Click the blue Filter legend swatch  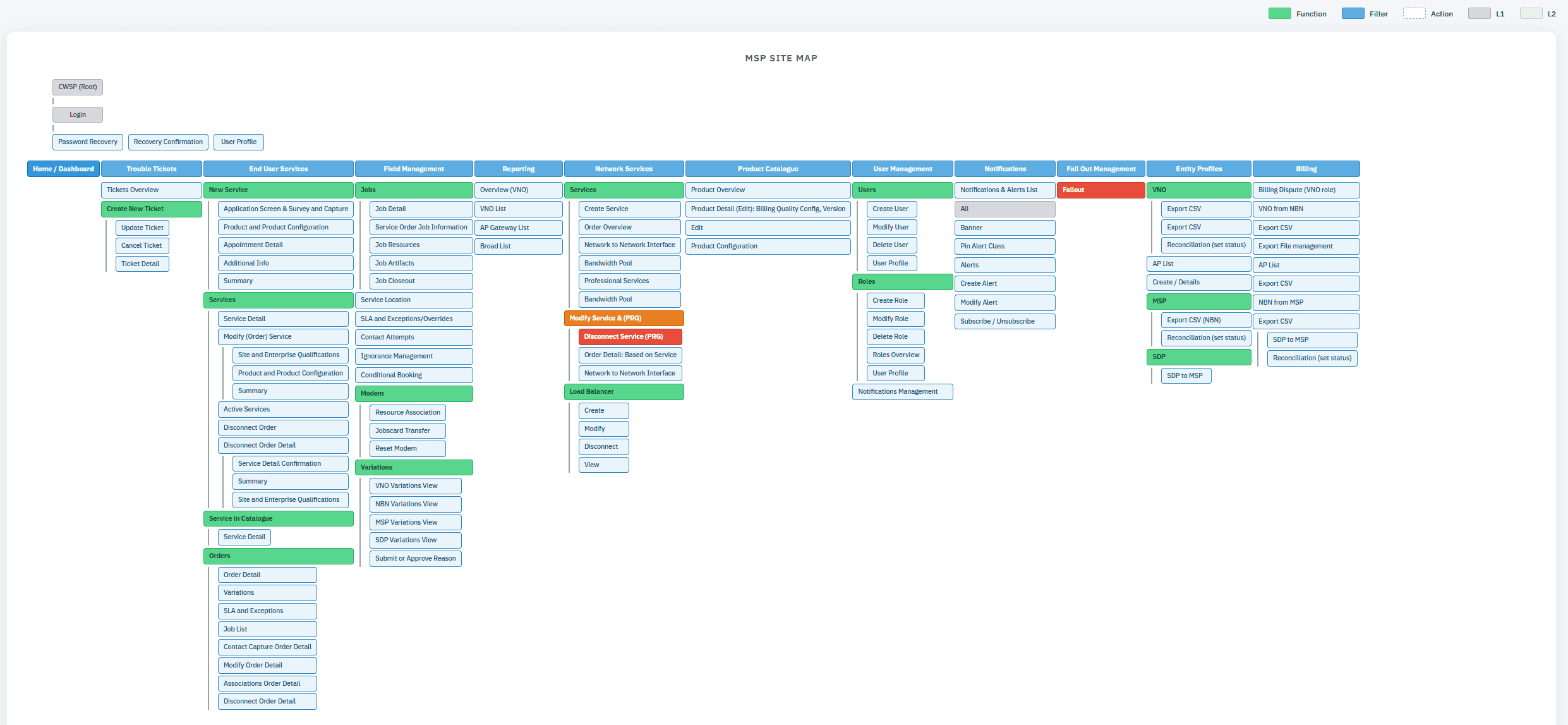pos(1353,13)
